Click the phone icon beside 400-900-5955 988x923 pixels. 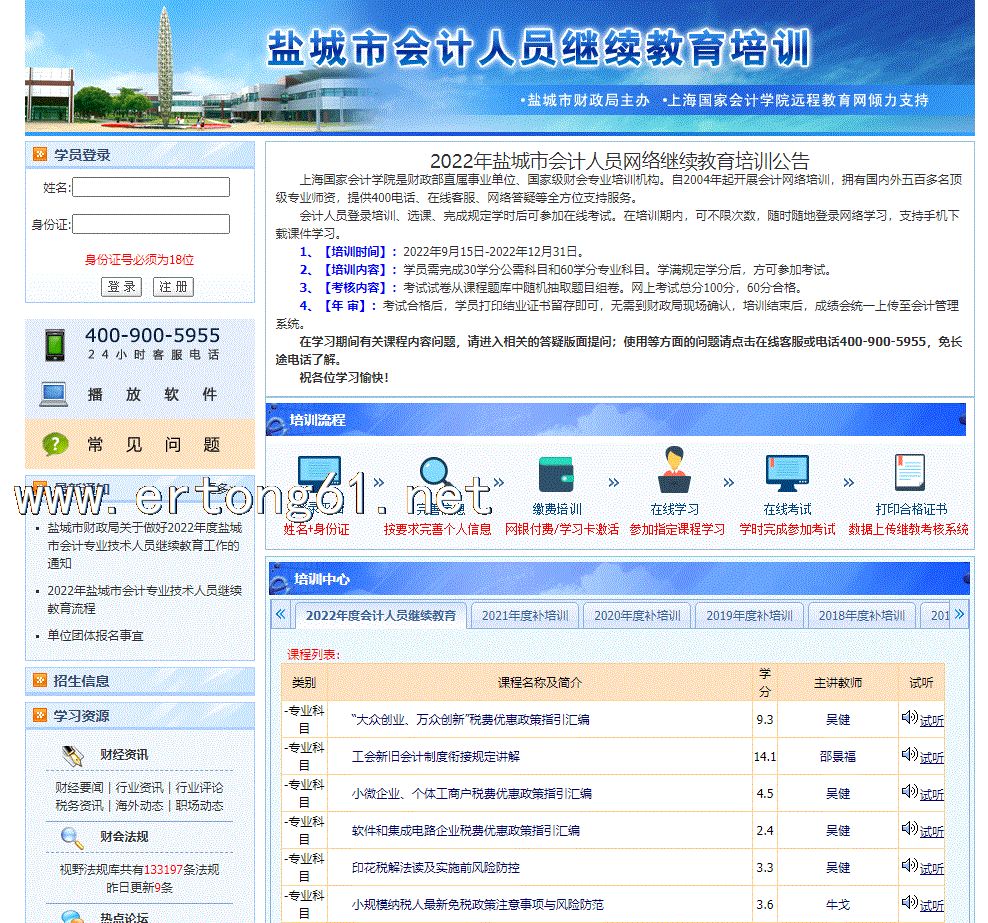pos(54,345)
